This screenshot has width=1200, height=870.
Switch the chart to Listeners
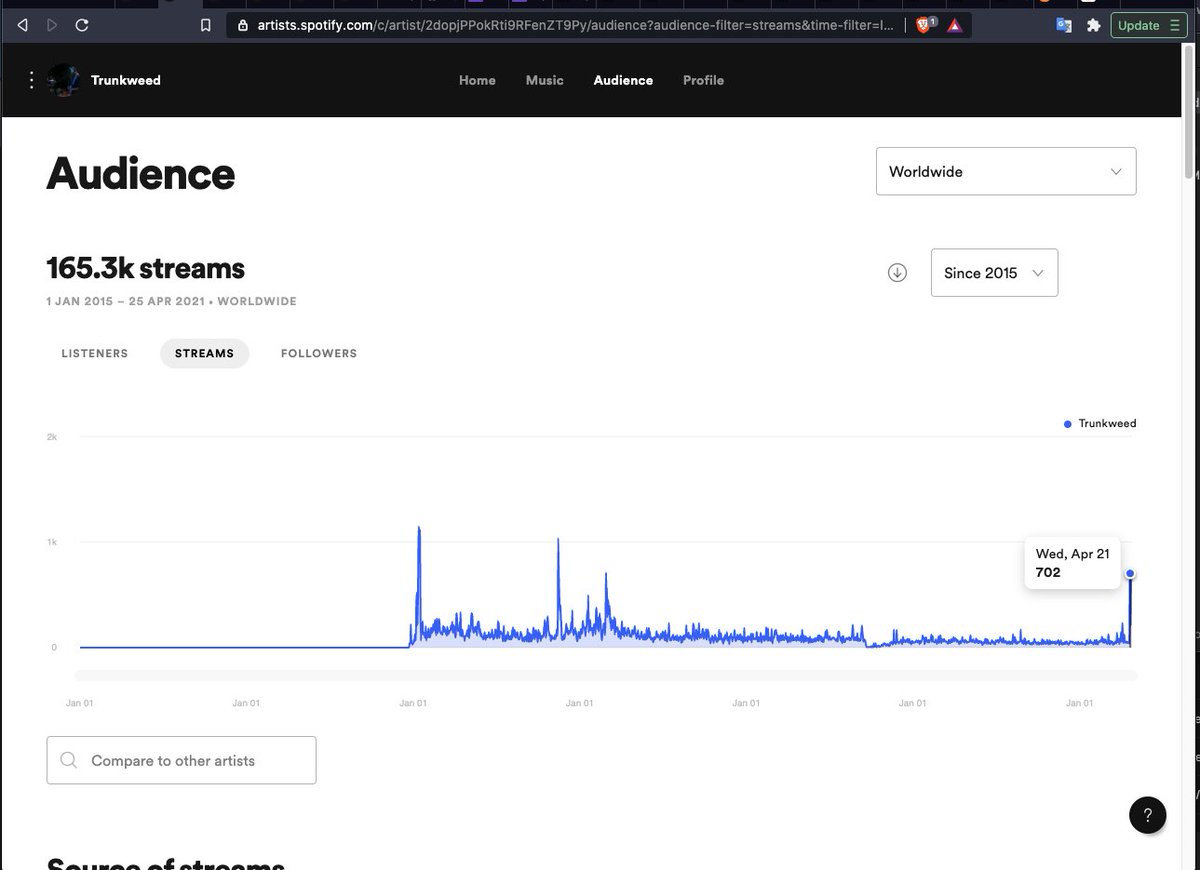95,354
